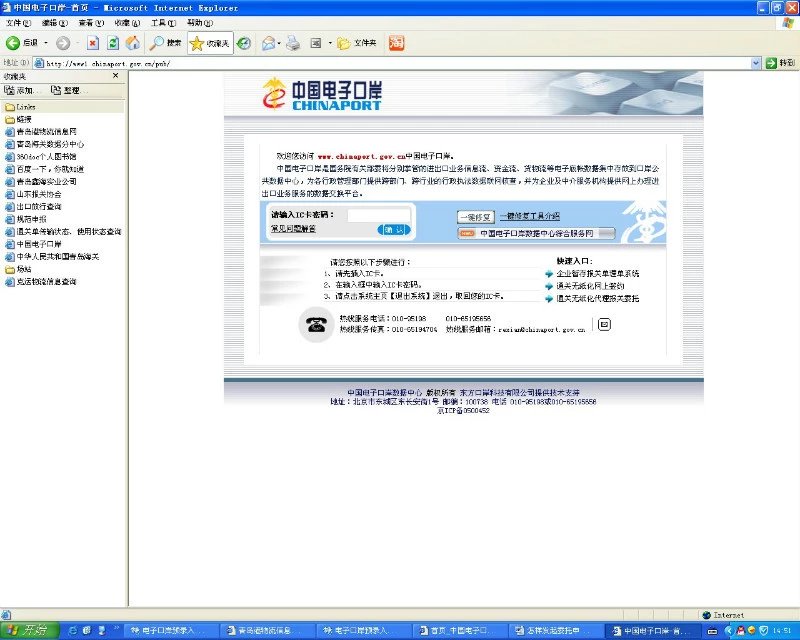
Task: Expand the 场站 favorites folder
Action: click(x=18, y=269)
